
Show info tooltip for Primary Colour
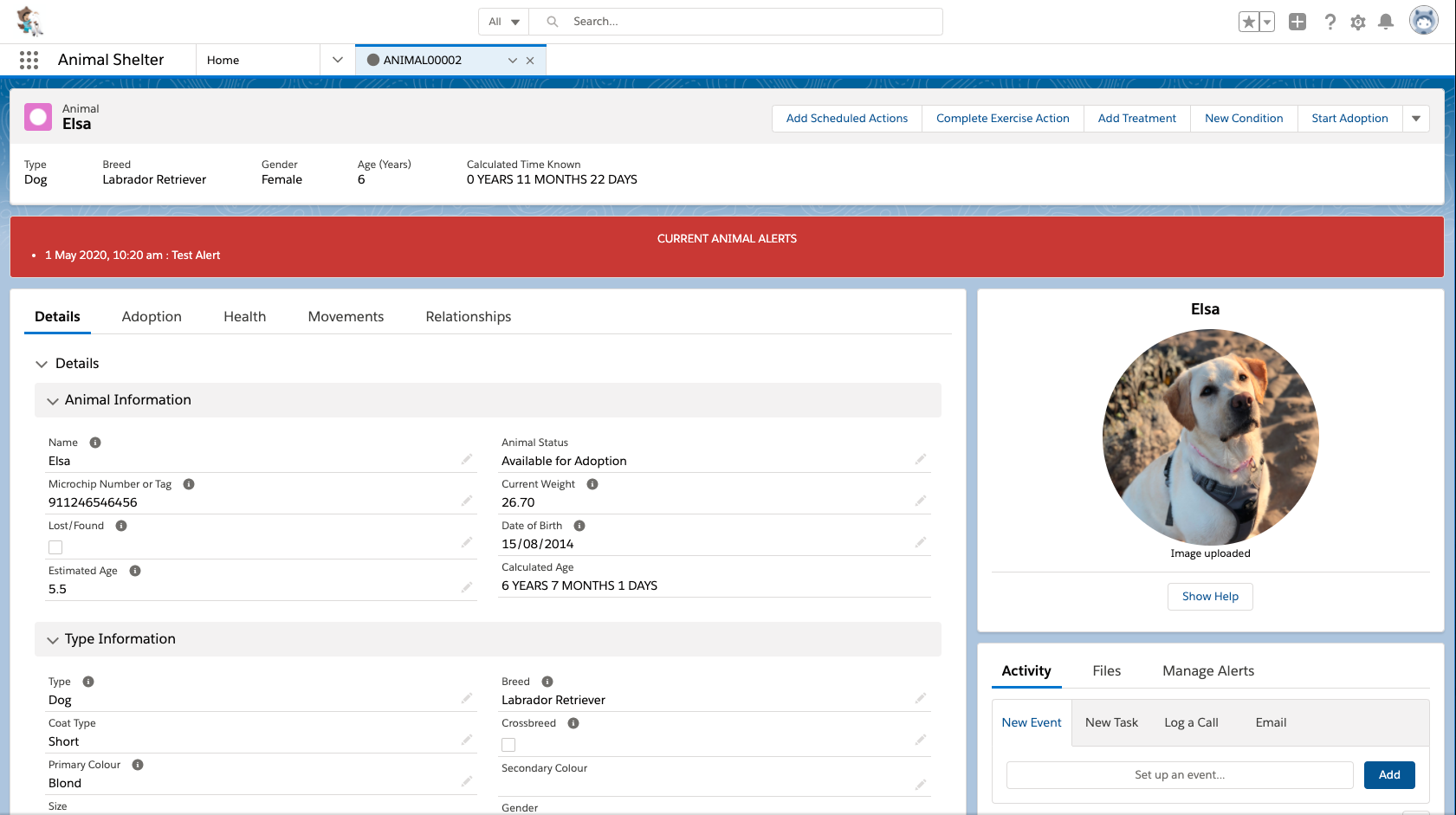pos(138,765)
